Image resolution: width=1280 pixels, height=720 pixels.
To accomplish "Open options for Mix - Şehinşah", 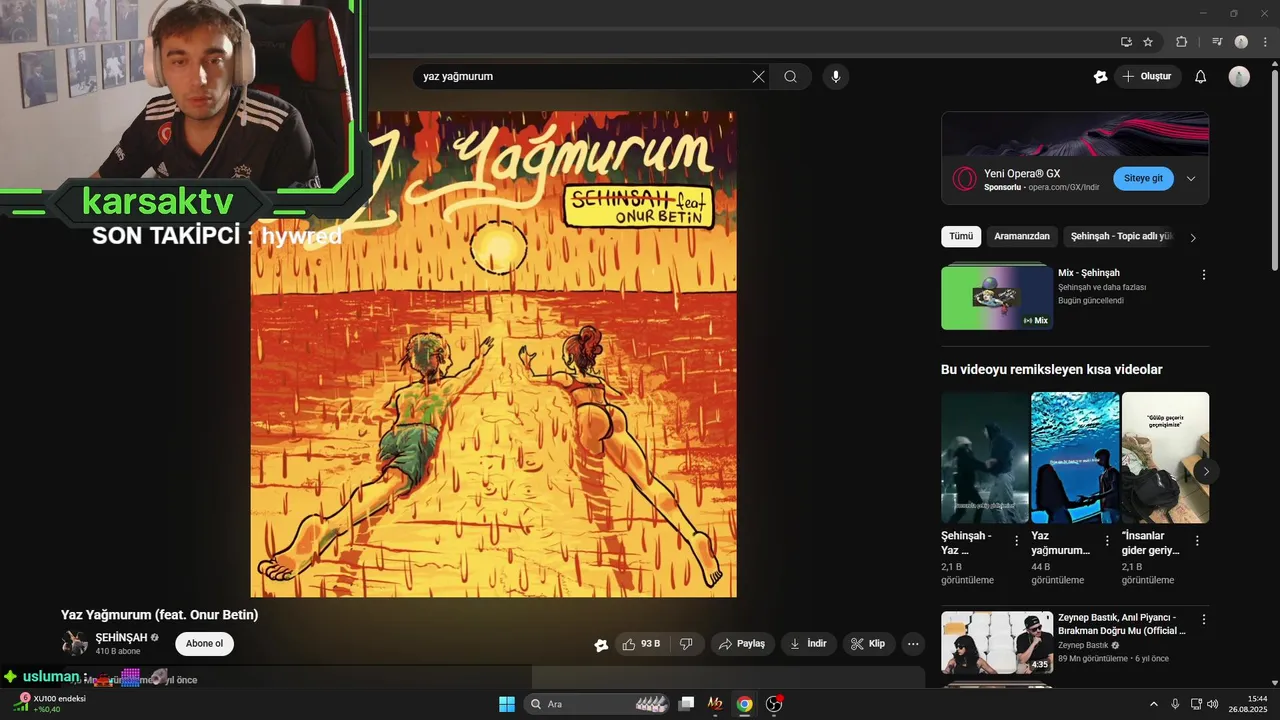I will pyautogui.click(x=1204, y=275).
